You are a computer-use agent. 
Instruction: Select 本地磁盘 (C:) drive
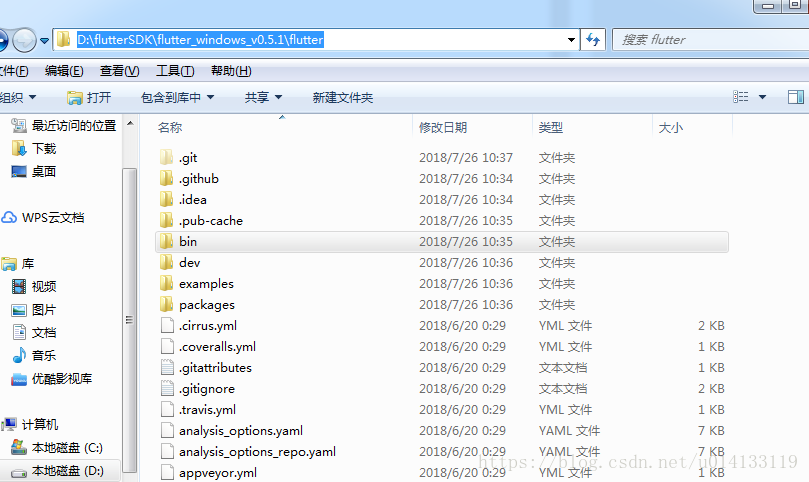57,447
